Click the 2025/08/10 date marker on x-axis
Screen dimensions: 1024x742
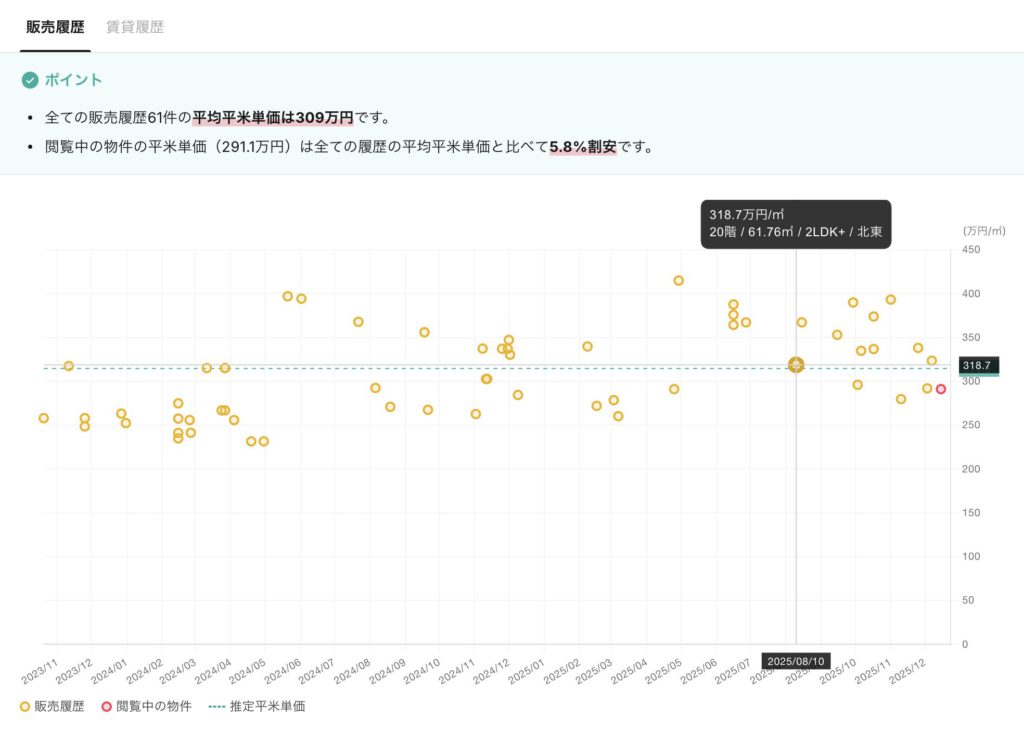[796, 661]
